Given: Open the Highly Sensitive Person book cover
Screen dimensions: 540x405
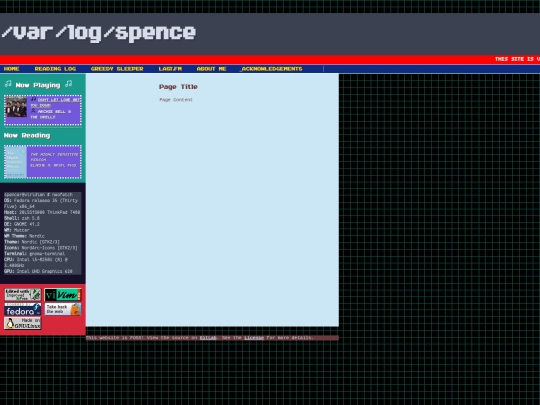Looking at the screenshot, I should pyautogui.click(x=16, y=161).
